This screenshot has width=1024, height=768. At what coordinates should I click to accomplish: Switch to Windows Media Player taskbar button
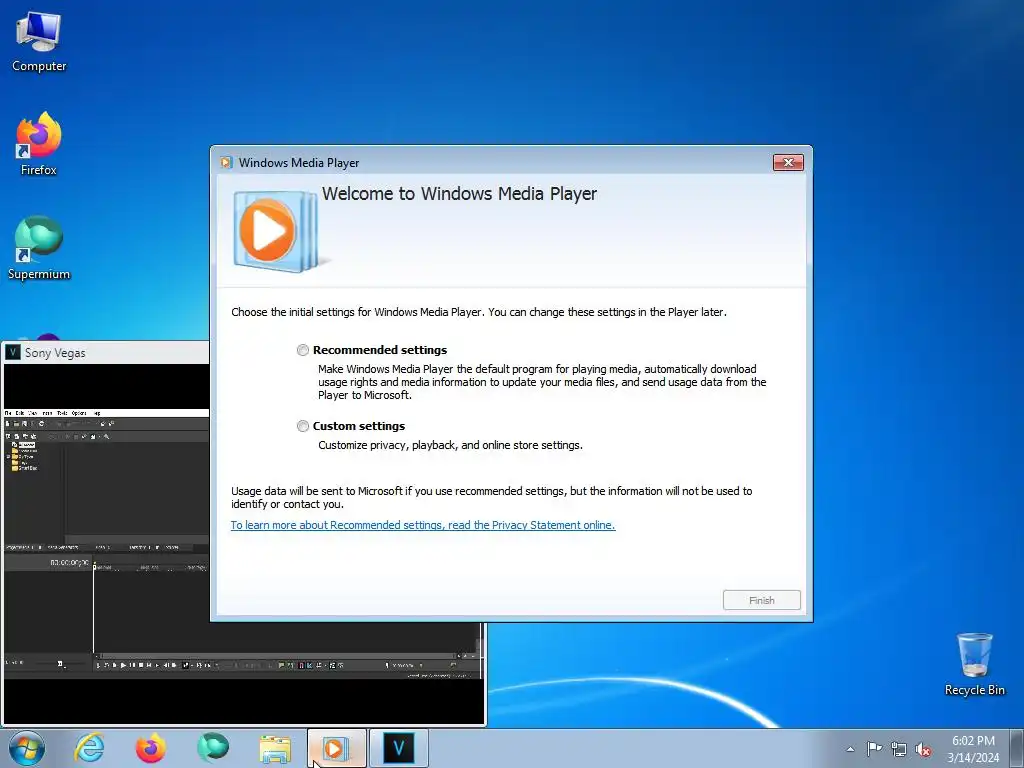pos(336,748)
